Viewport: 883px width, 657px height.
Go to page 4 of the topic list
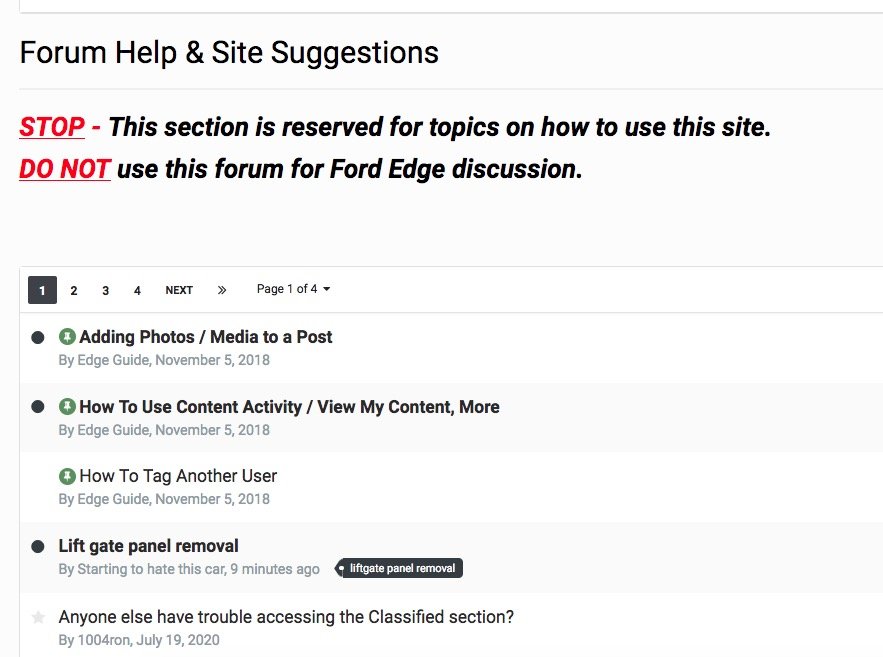(137, 290)
